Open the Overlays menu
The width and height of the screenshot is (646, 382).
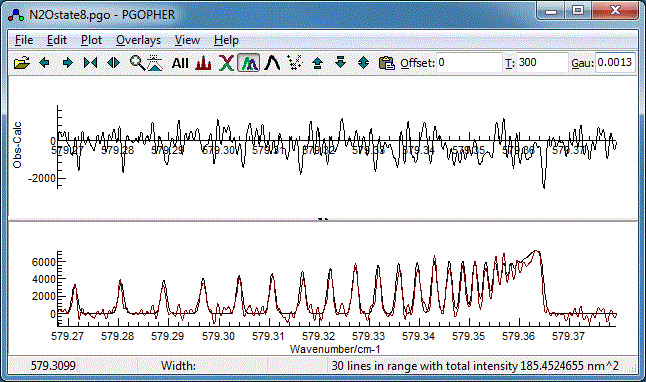click(x=138, y=40)
